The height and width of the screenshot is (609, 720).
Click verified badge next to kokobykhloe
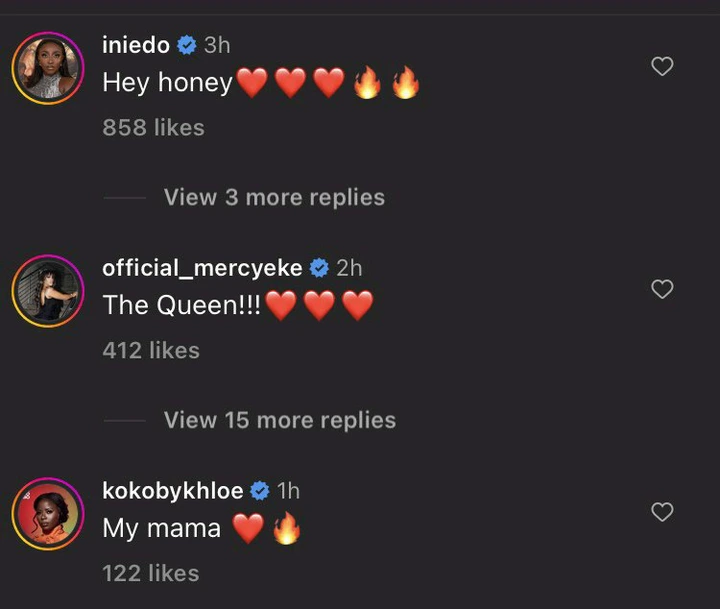click(x=259, y=491)
